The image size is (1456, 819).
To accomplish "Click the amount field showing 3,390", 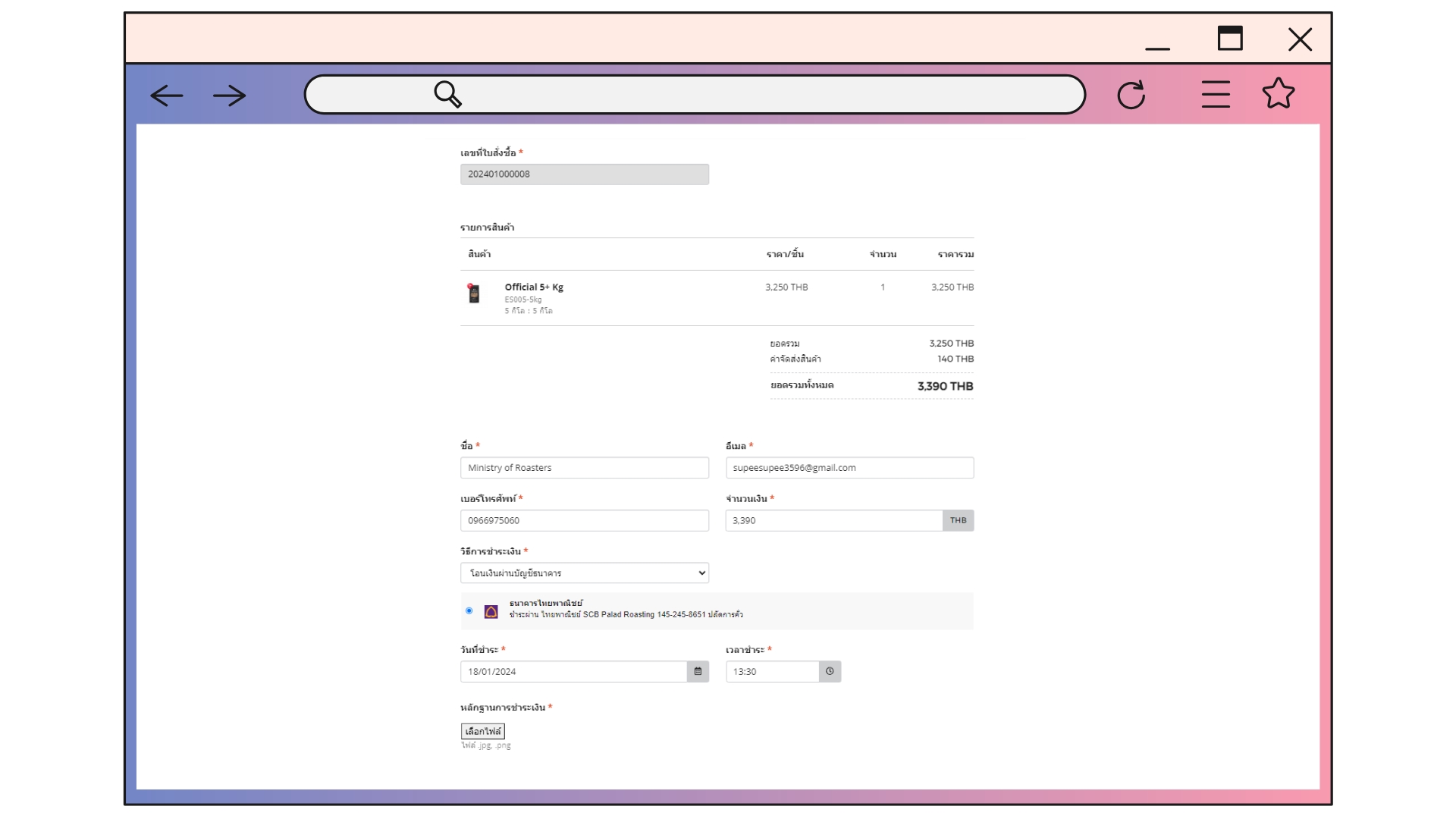I will [833, 521].
